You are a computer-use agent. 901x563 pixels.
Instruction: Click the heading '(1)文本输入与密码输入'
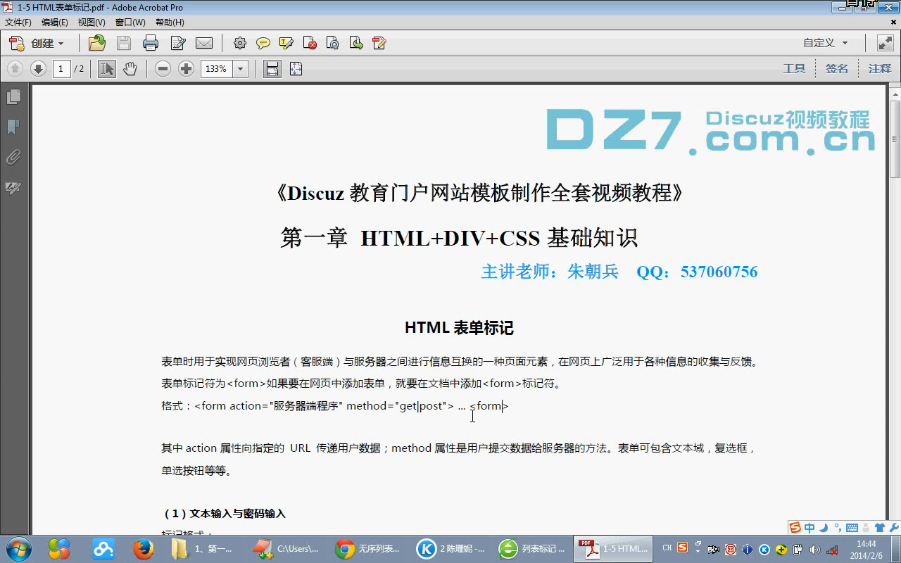click(225, 513)
